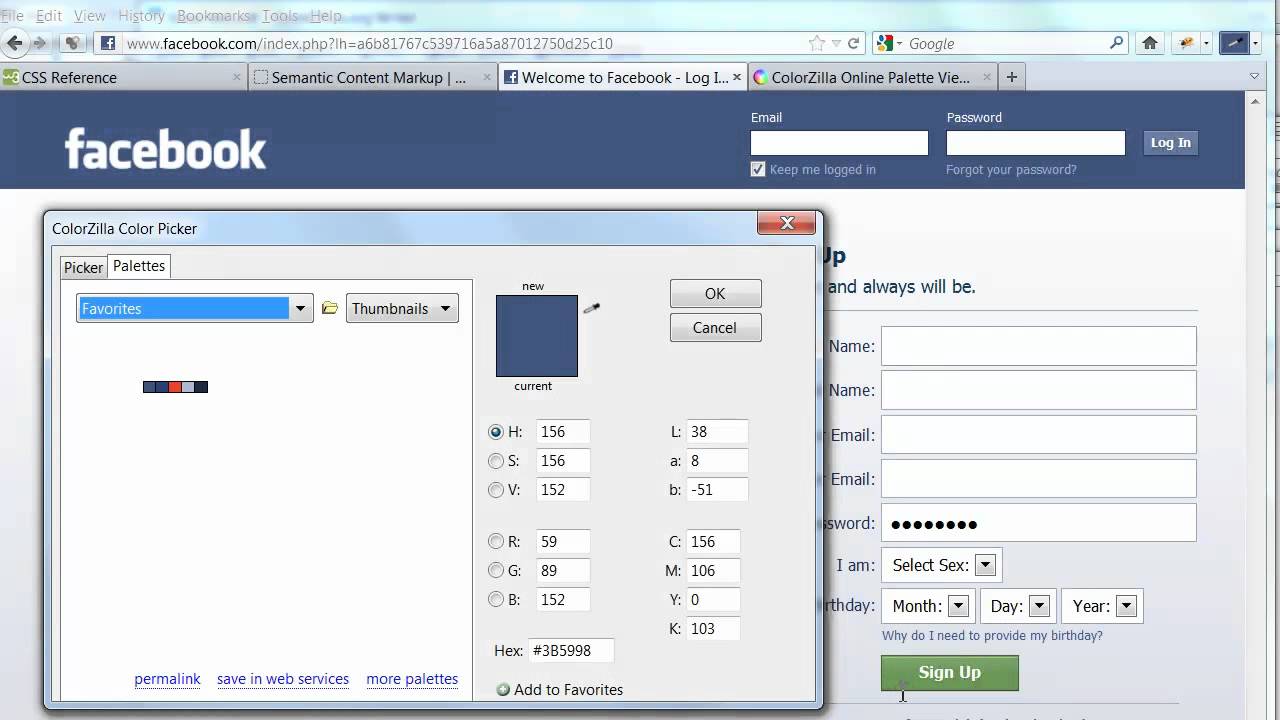Screen dimensions: 1280x720
Task: Click the green Add to Favorites plus icon
Action: pos(503,689)
